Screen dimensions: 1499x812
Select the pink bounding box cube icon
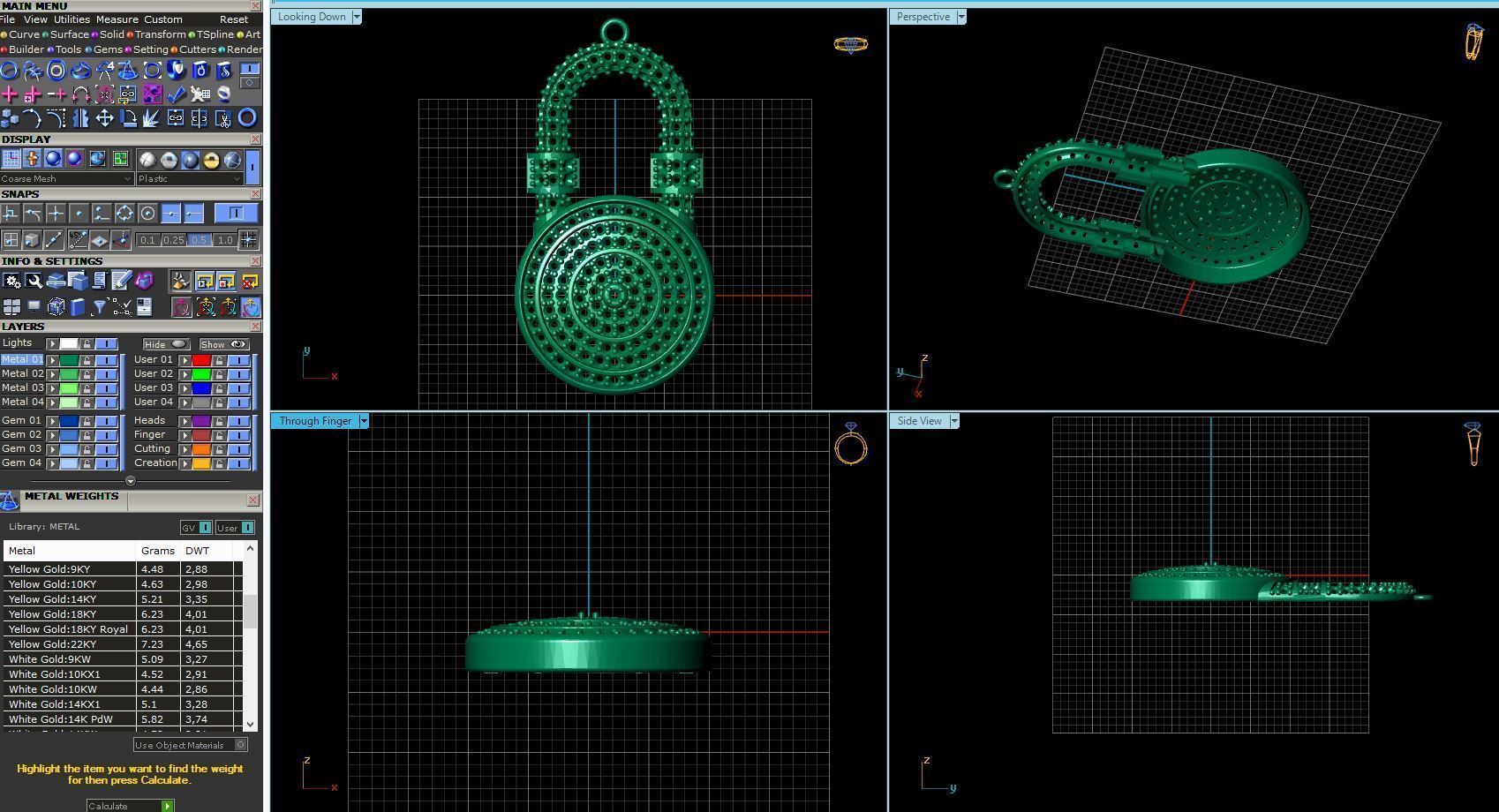144,281
